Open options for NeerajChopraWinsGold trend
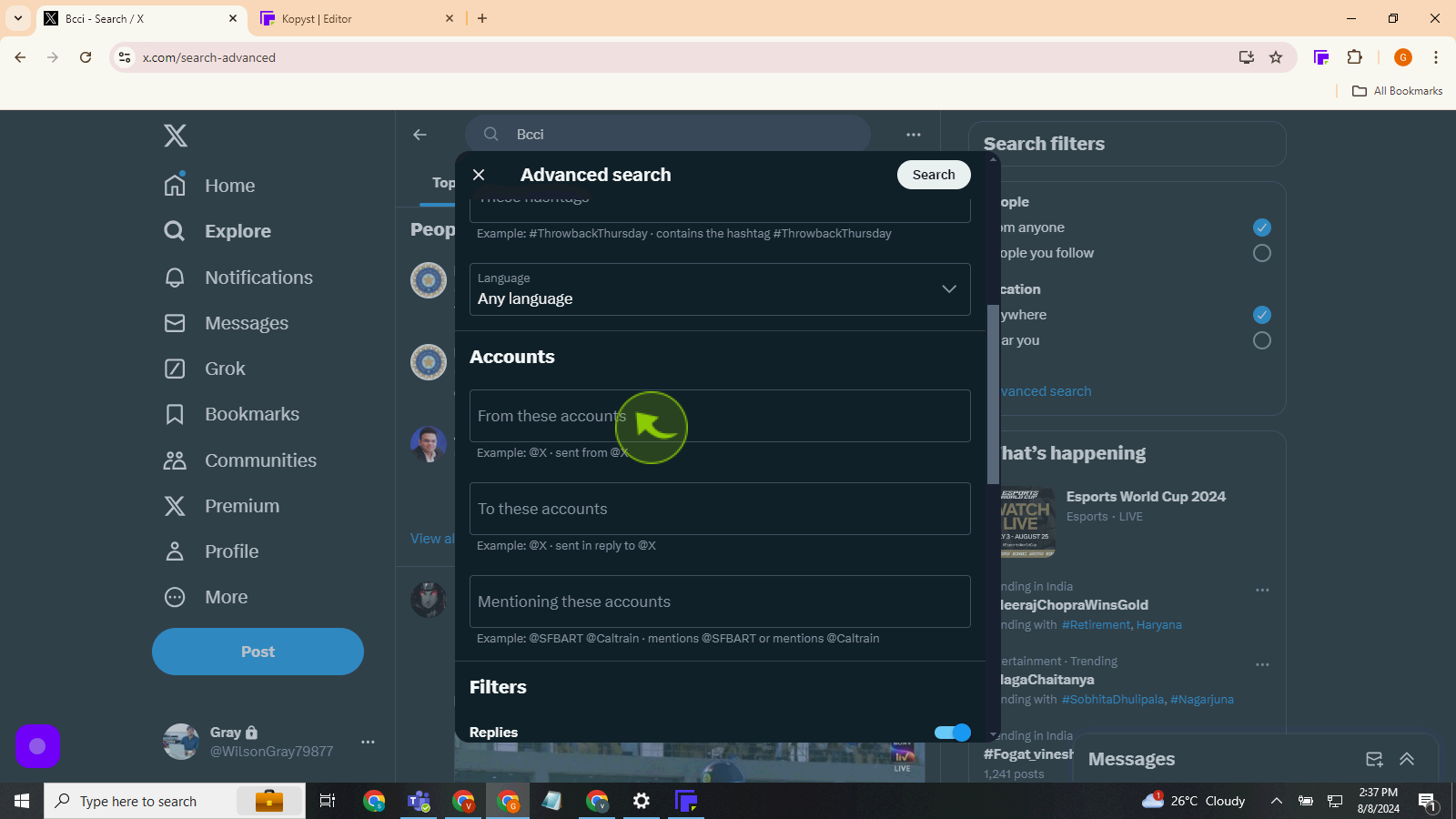The height and width of the screenshot is (819, 1456). [x=1262, y=590]
